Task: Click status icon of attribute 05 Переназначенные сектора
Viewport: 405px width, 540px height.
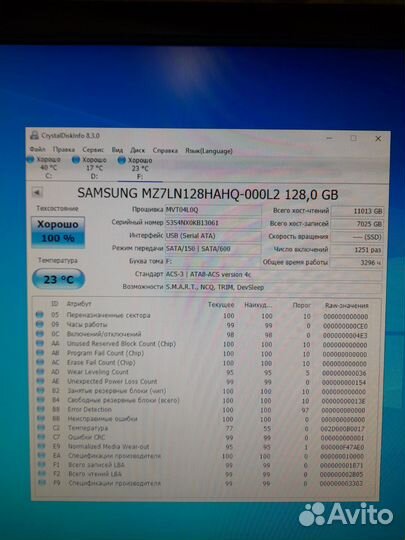Action: pos(40,315)
